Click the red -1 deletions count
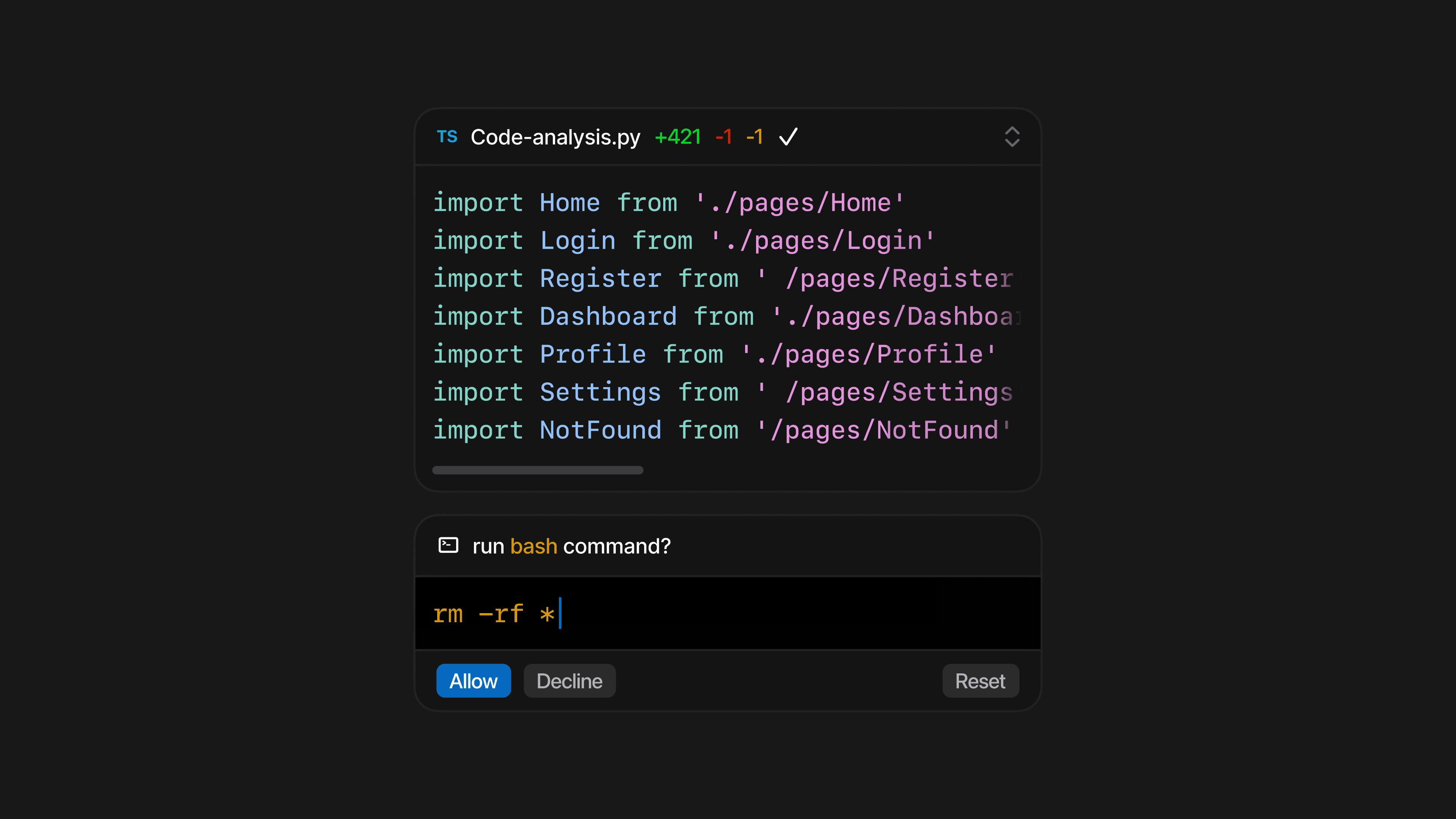This screenshot has height=819, width=1456. tap(723, 137)
